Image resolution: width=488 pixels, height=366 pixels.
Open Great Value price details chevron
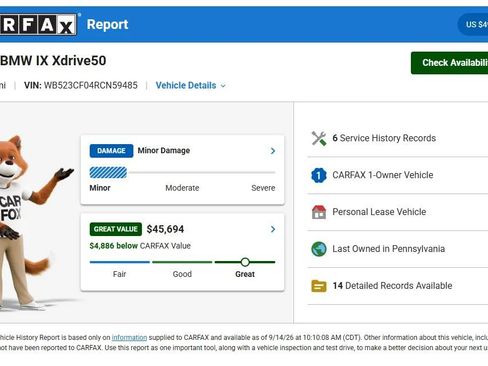(273, 229)
